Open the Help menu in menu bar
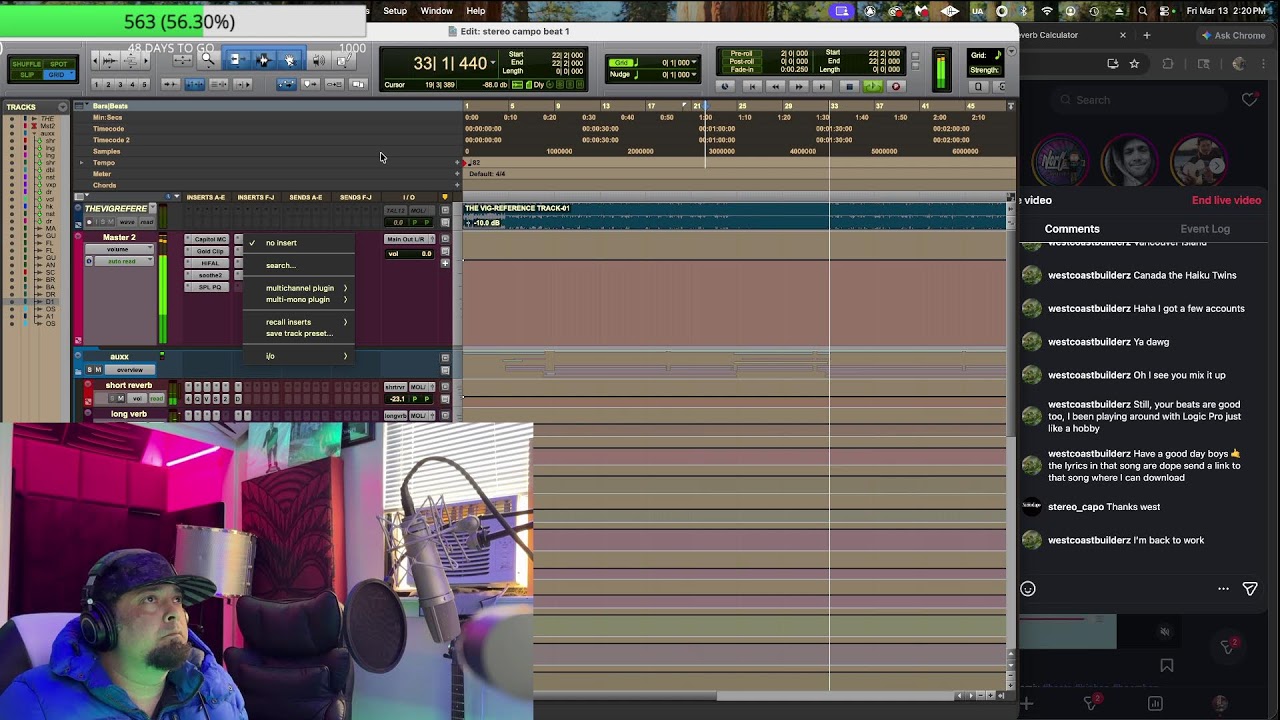Screen dimensions: 1280x720 [476, 11]
